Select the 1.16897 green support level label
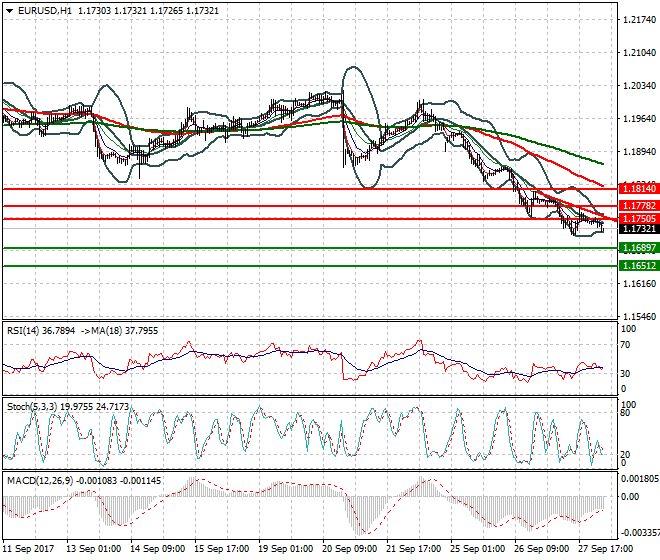660x560 pixels. click(x=639, y=248)
